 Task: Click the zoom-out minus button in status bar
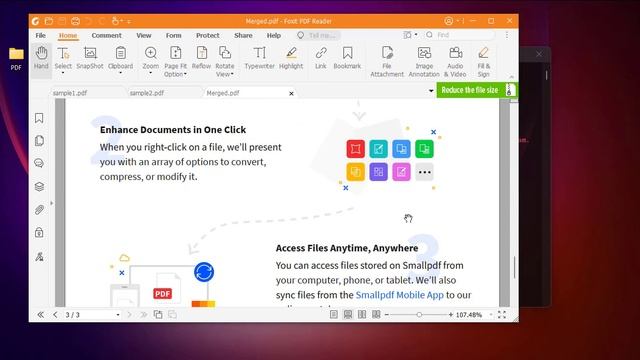pos(387,315)
